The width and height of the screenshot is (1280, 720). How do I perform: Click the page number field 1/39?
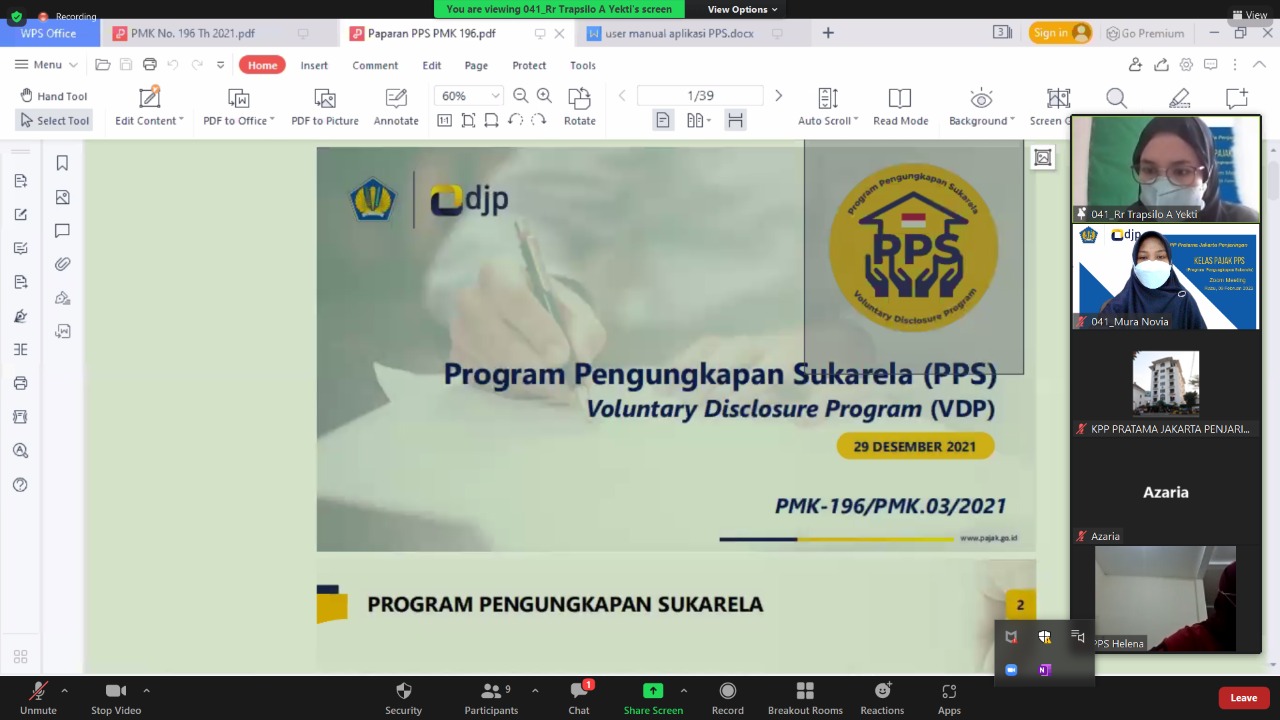click(x=700, y=96)
